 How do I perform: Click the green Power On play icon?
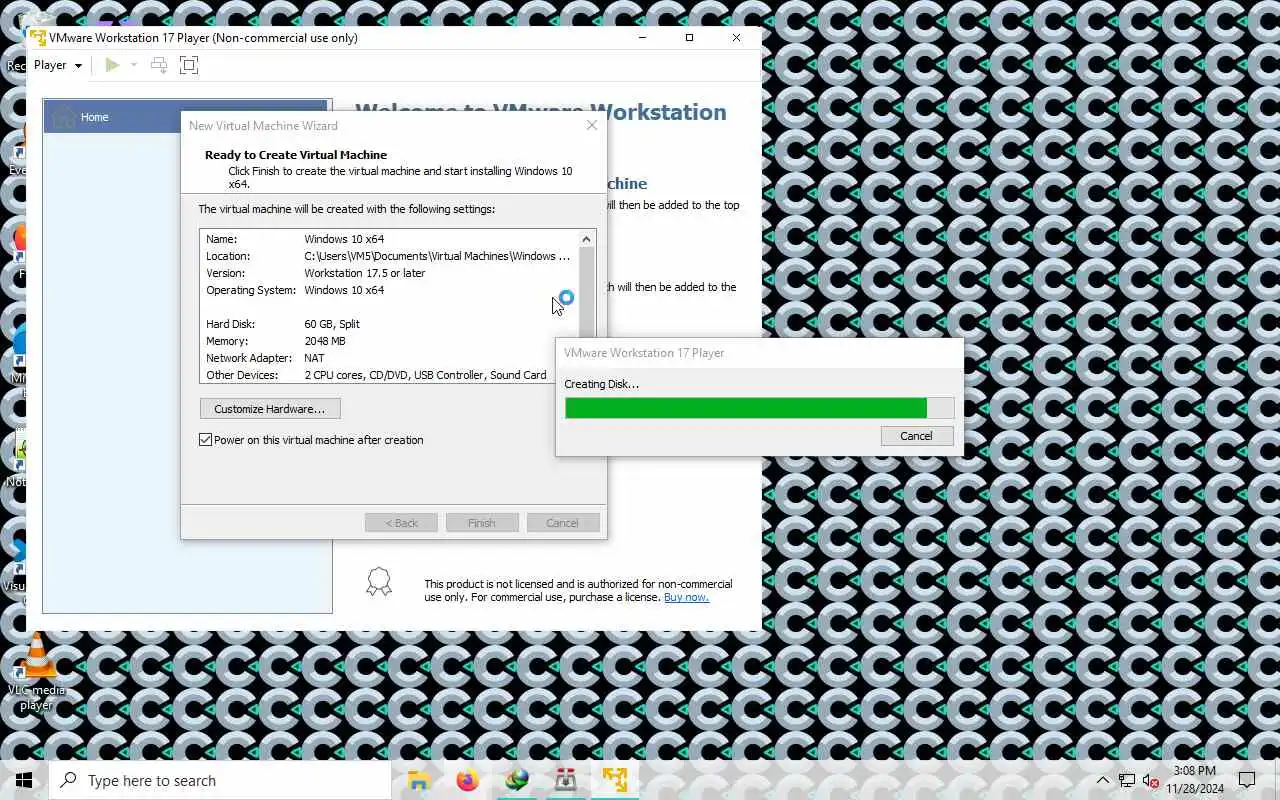(112, 65)
